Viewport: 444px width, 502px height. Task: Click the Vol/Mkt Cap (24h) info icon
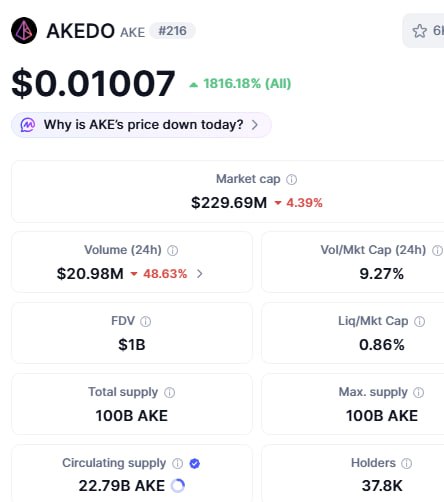(437, 250)
